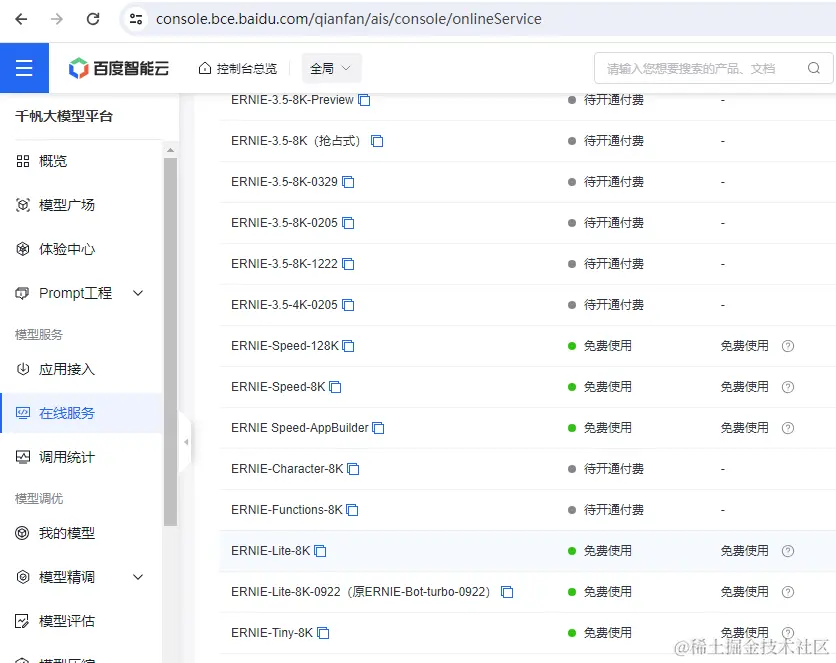Click the browser back arrow
This screenshot has width=836, height=663.
pos(21,19)
